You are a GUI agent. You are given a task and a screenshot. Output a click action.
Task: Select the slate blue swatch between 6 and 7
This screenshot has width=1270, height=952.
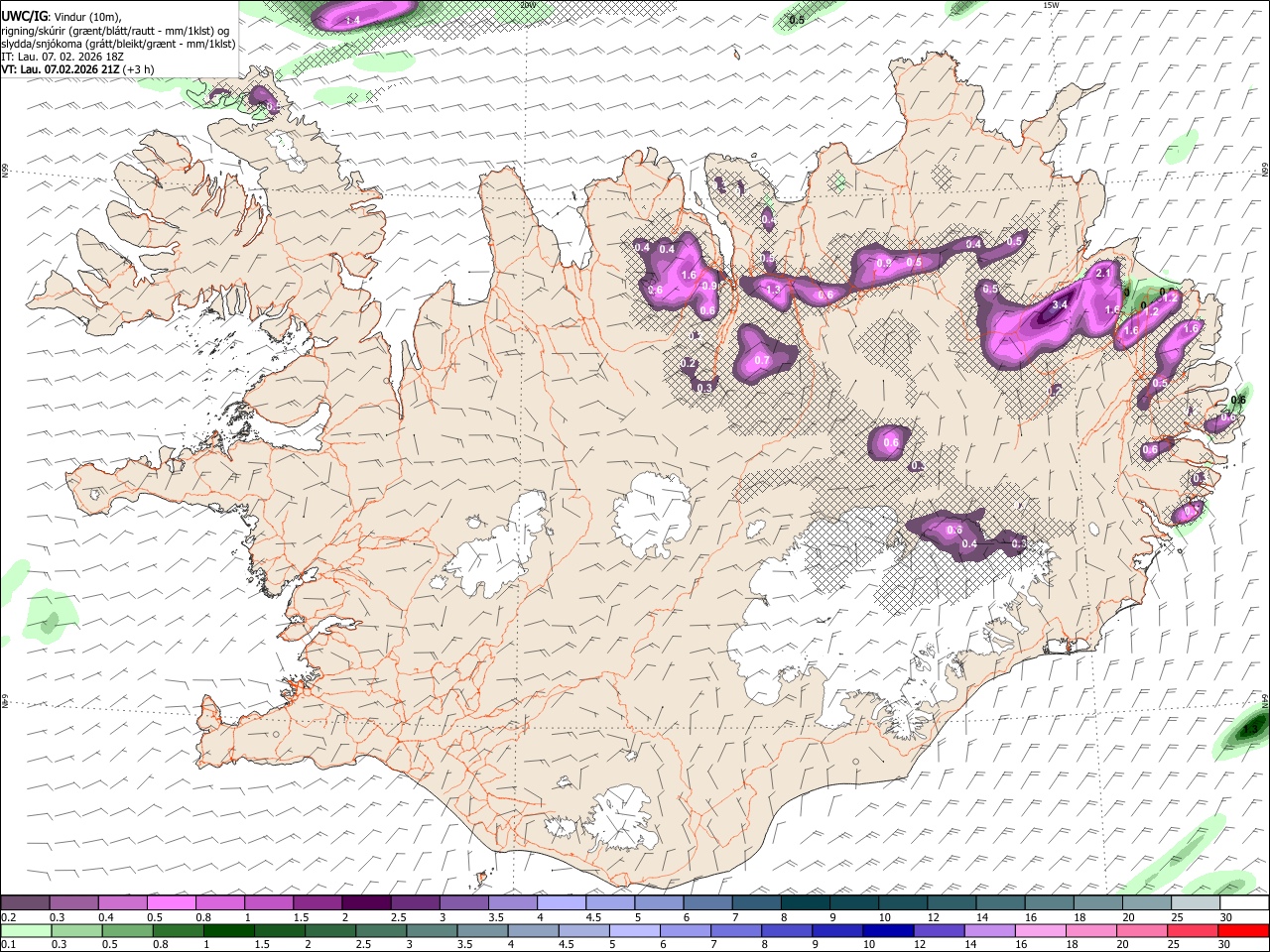[x=708, y=902]
